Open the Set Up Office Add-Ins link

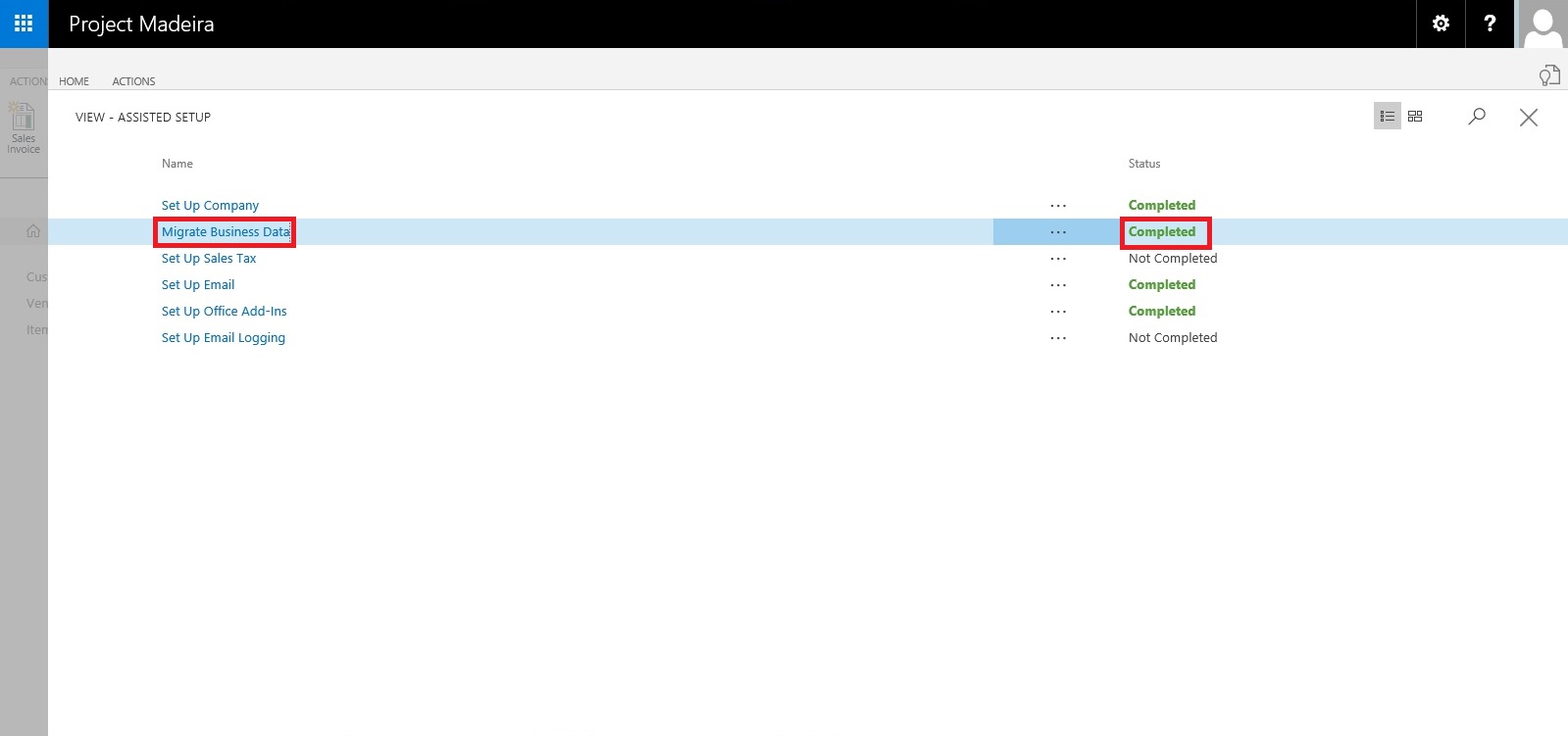coord(224,312)
